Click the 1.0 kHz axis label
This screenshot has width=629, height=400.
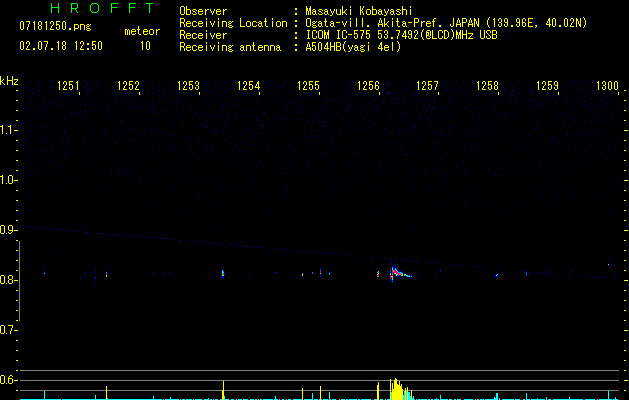8,180
